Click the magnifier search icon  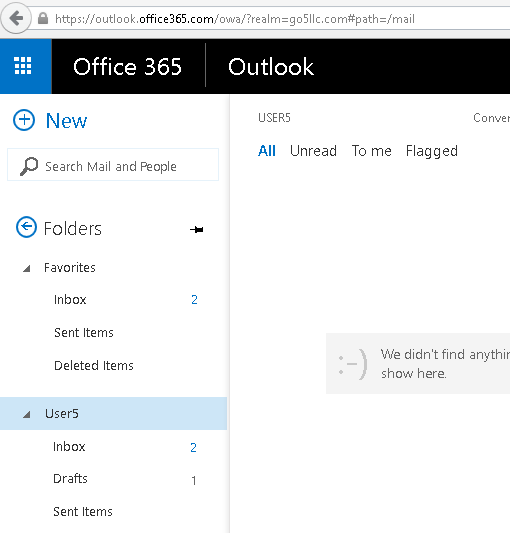[29, 166]
